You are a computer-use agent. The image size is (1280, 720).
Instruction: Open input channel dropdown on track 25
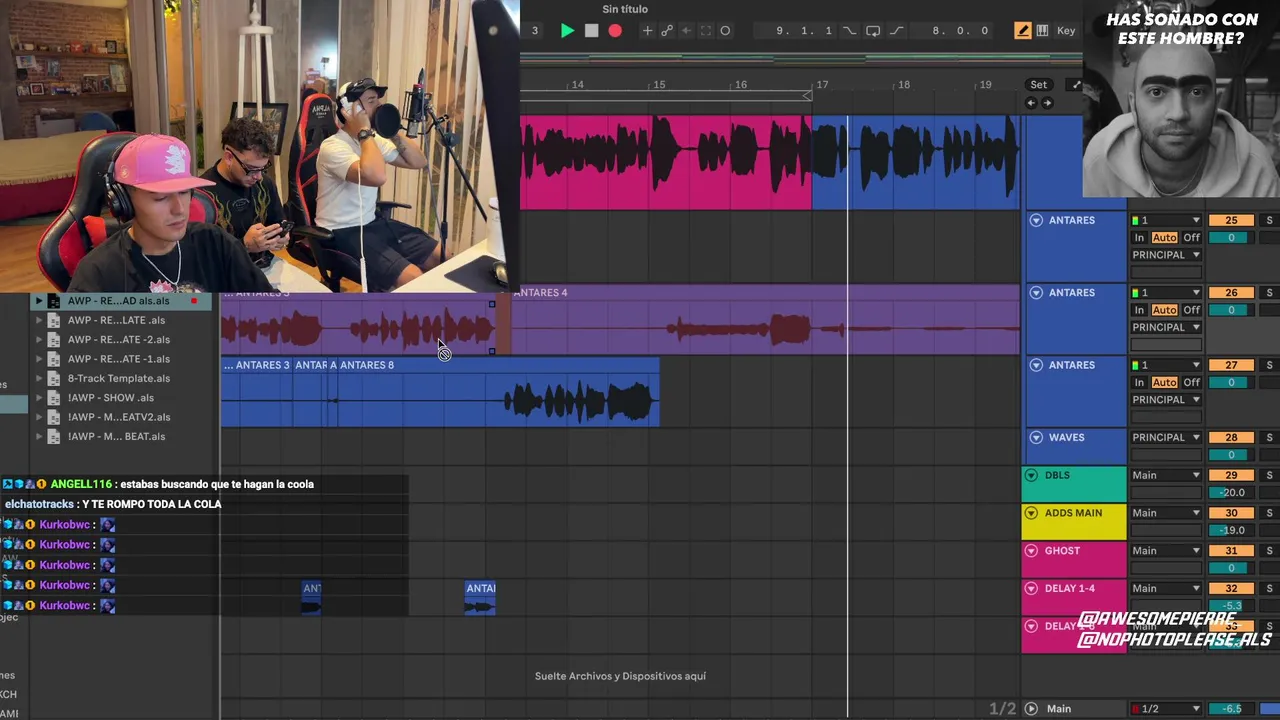point(1166,220)
